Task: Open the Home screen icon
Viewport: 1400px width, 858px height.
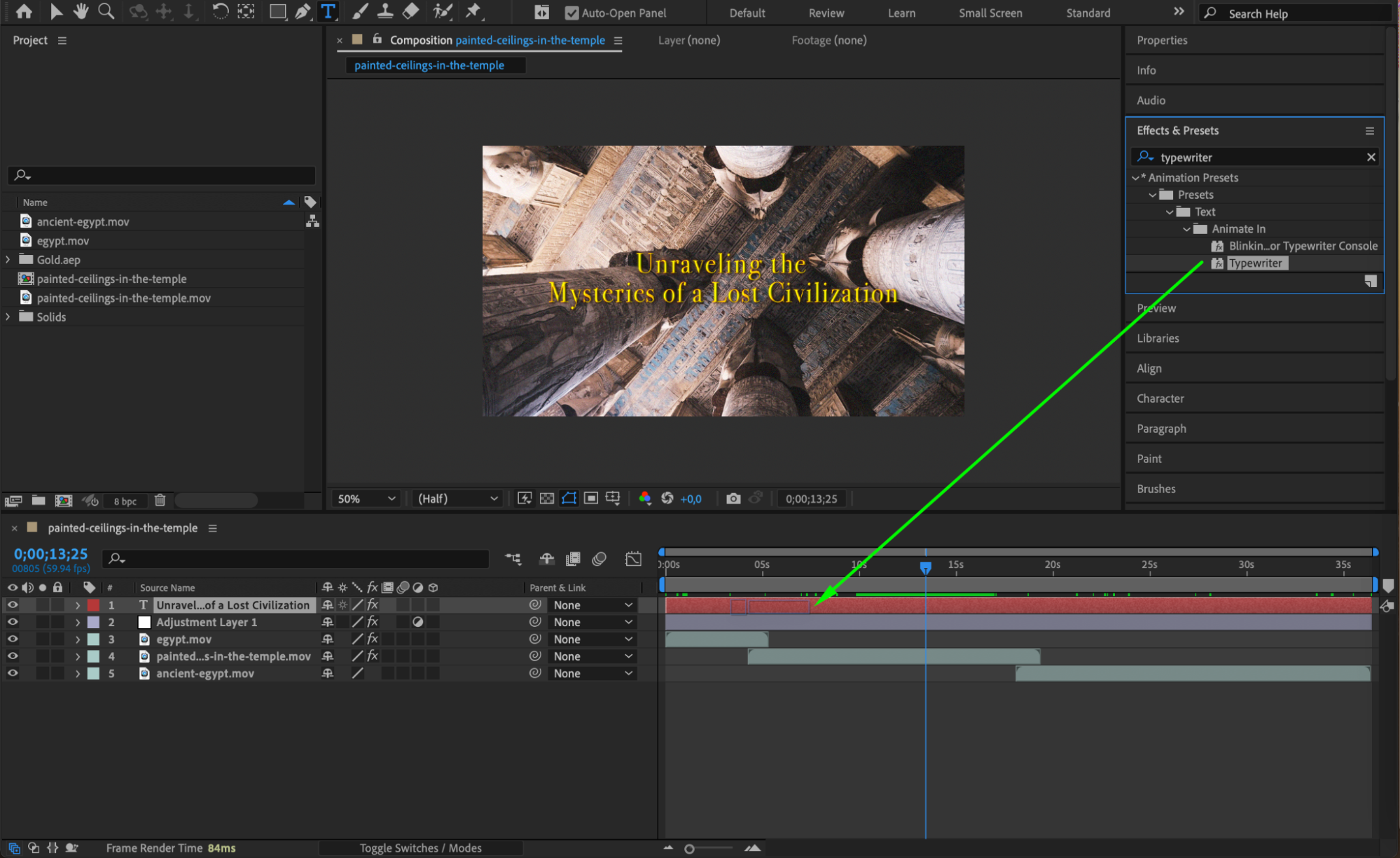Action: 24,11
